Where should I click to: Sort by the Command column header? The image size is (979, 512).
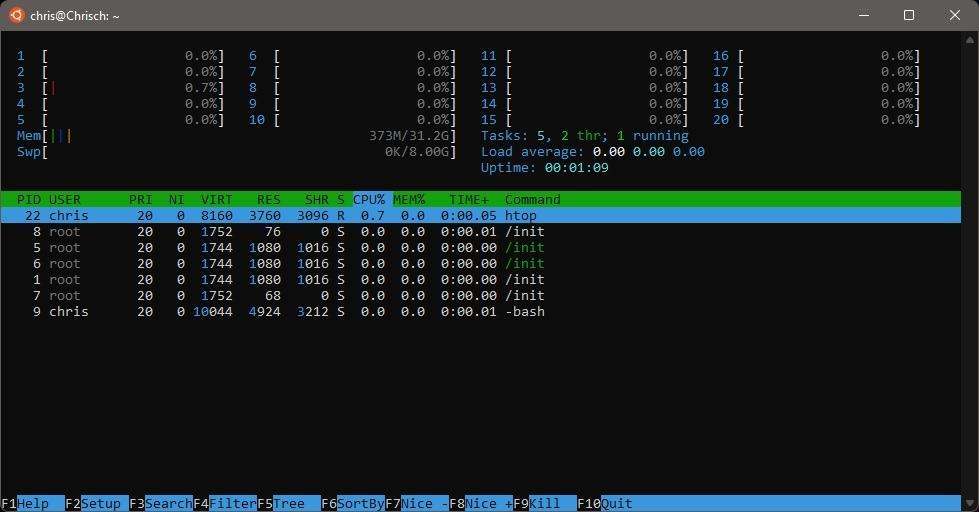click(533, 199)
